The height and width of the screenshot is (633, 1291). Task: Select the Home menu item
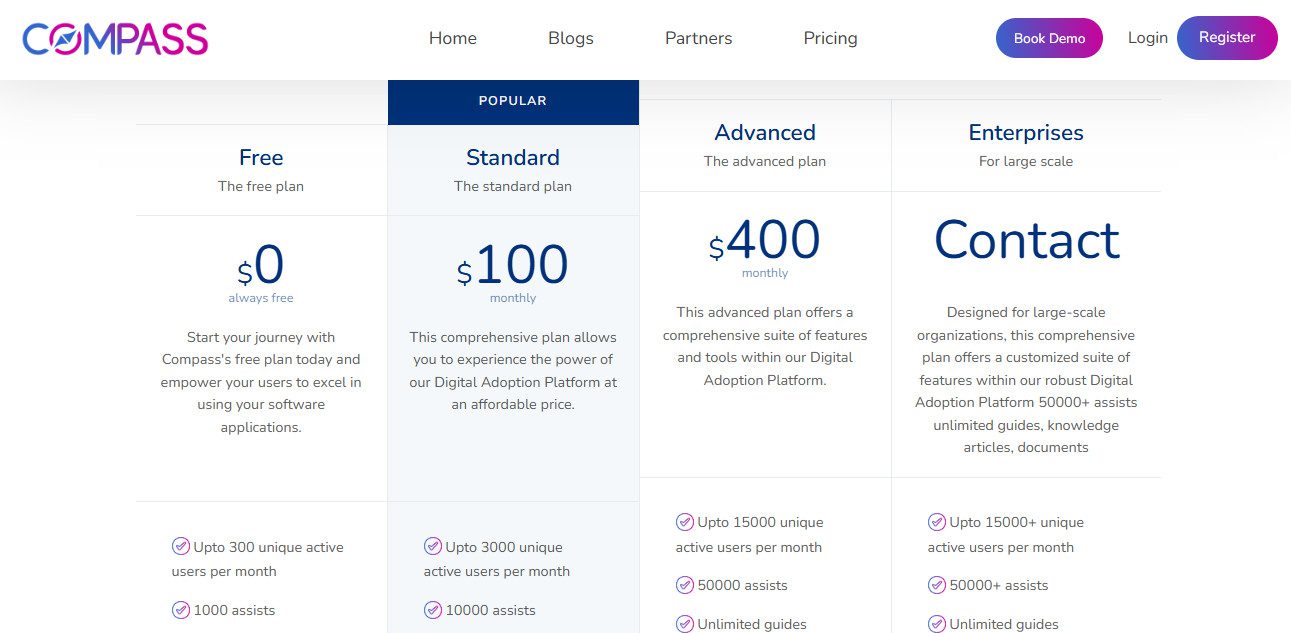pyautogui.click(x=452, y=38)
